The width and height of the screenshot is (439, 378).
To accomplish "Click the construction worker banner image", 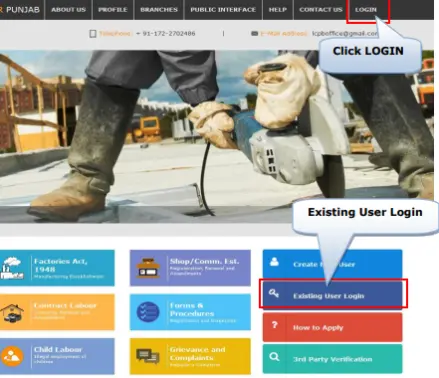I will (x=217, y=137).
